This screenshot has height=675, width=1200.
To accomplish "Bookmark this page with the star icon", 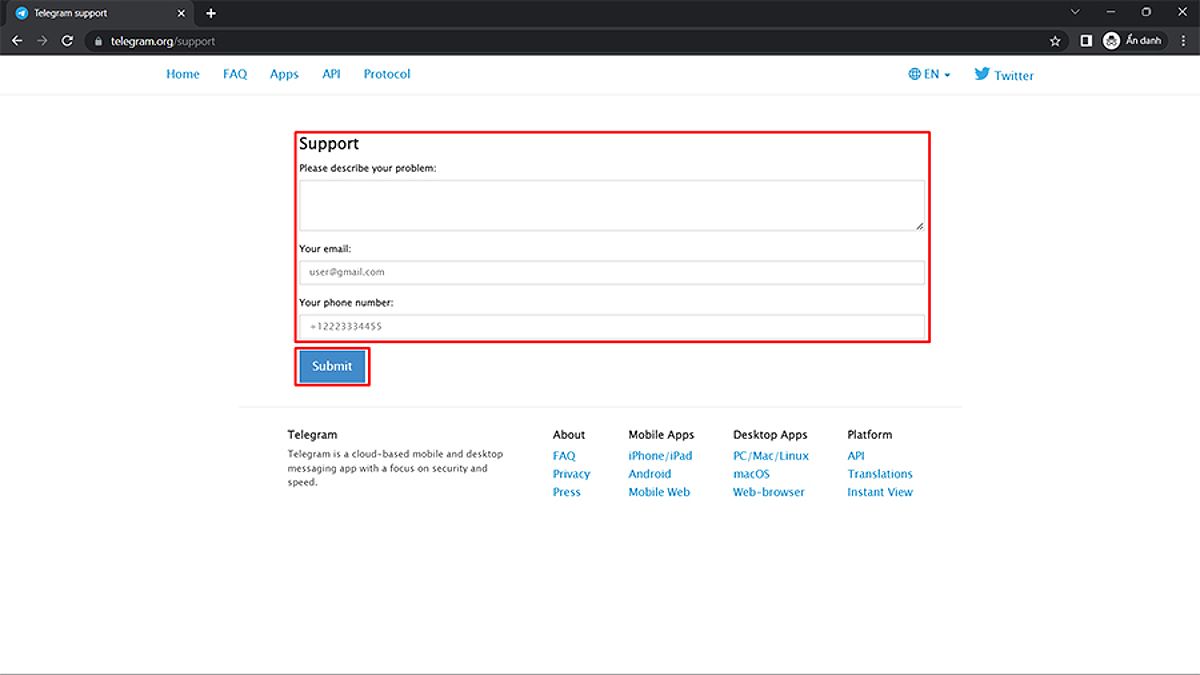I will (1055, 41).
